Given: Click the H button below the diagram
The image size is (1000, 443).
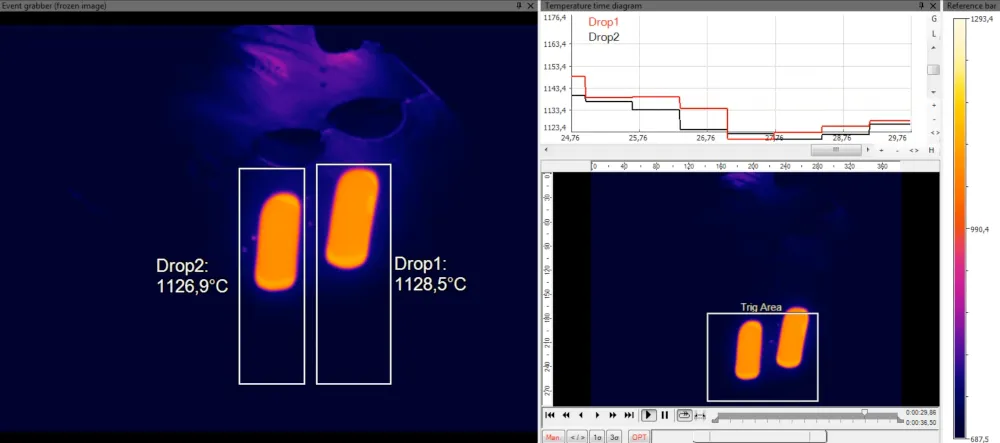Looking at the screenshot, I should point(931,150).
